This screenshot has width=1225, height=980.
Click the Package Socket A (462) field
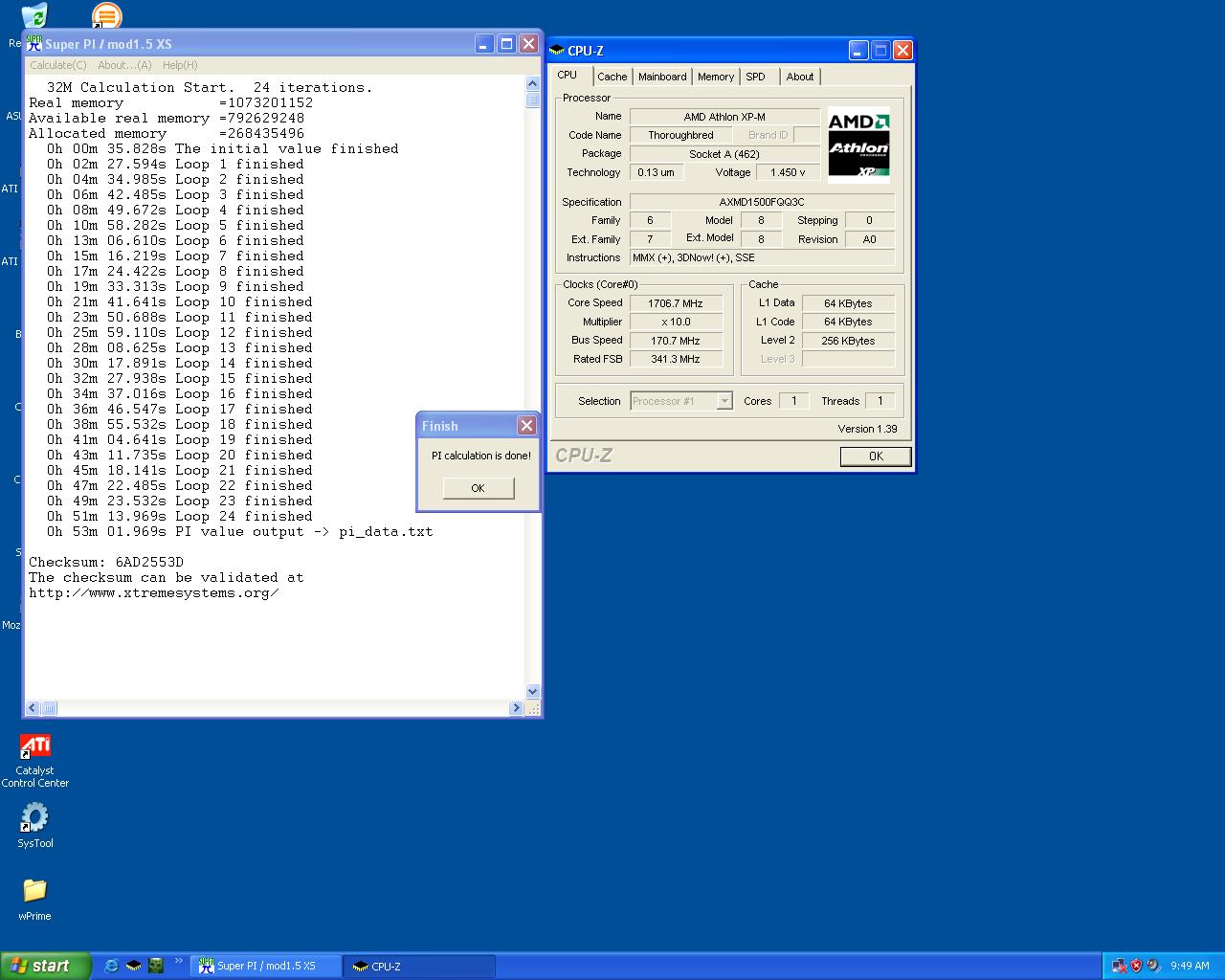point(724,154)
